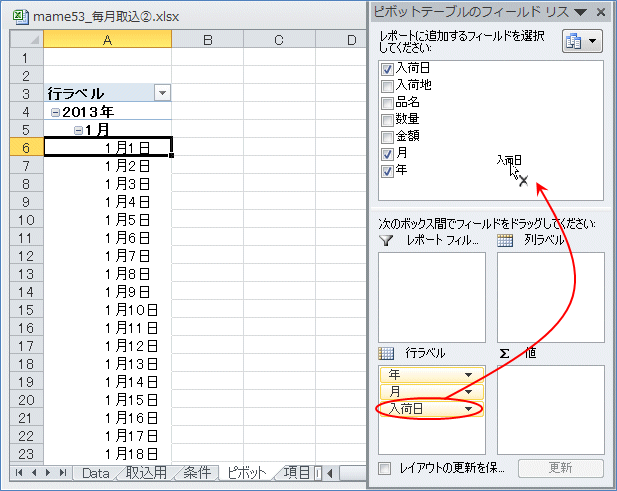Click the Values drop area box
617x491 pixels.
coord(550,410)
